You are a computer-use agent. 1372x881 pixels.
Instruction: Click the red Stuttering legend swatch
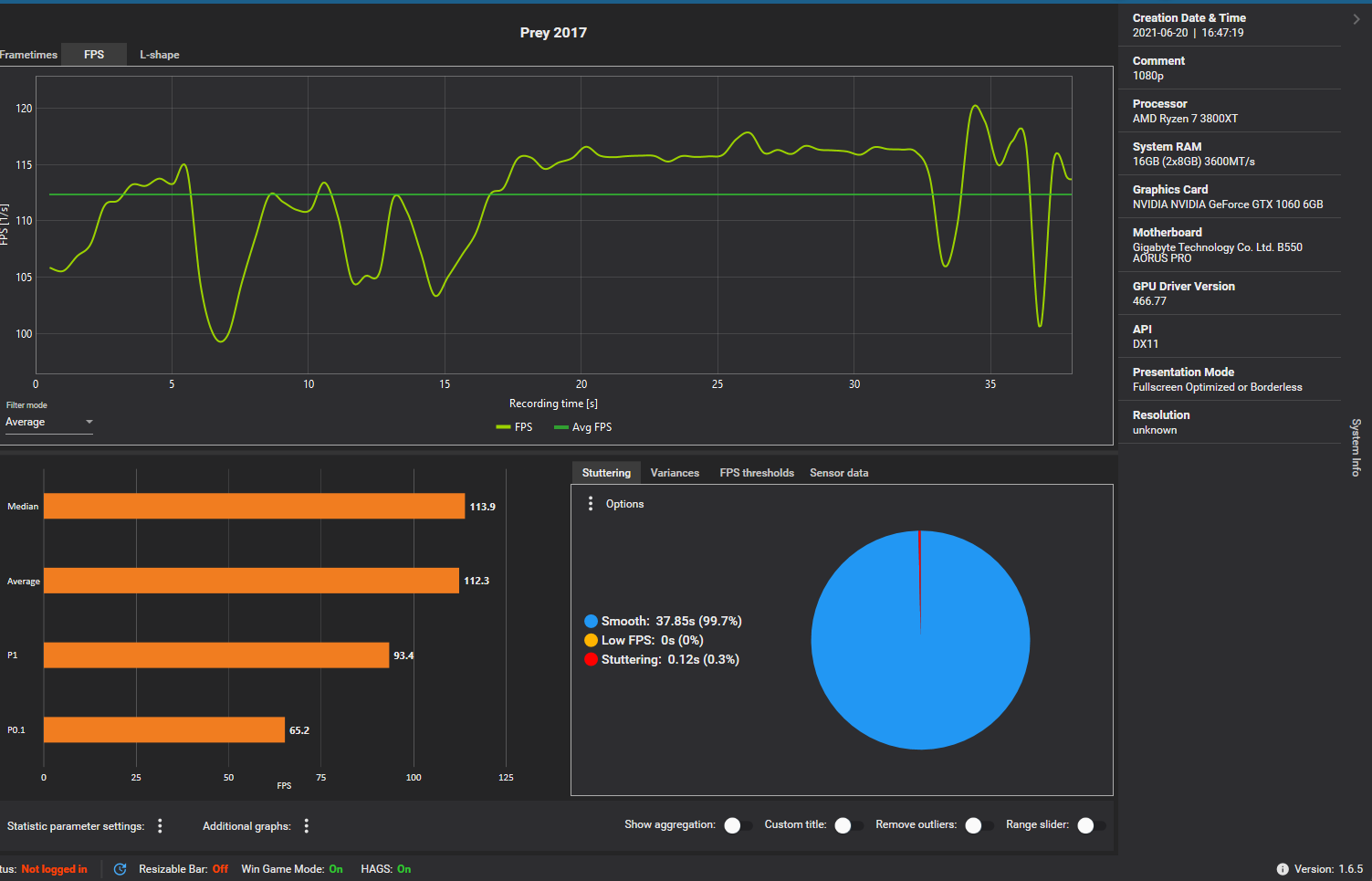click(591, 660)
